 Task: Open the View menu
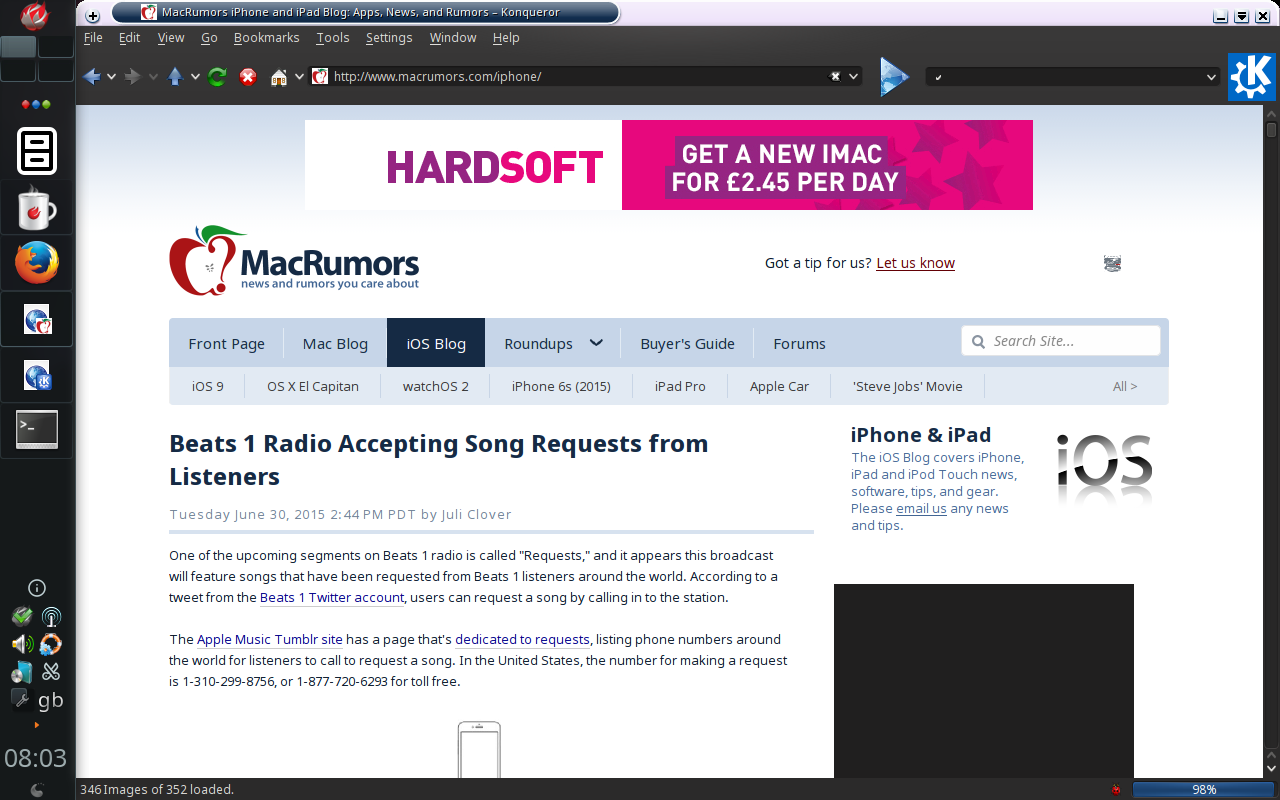pos(171,38)
